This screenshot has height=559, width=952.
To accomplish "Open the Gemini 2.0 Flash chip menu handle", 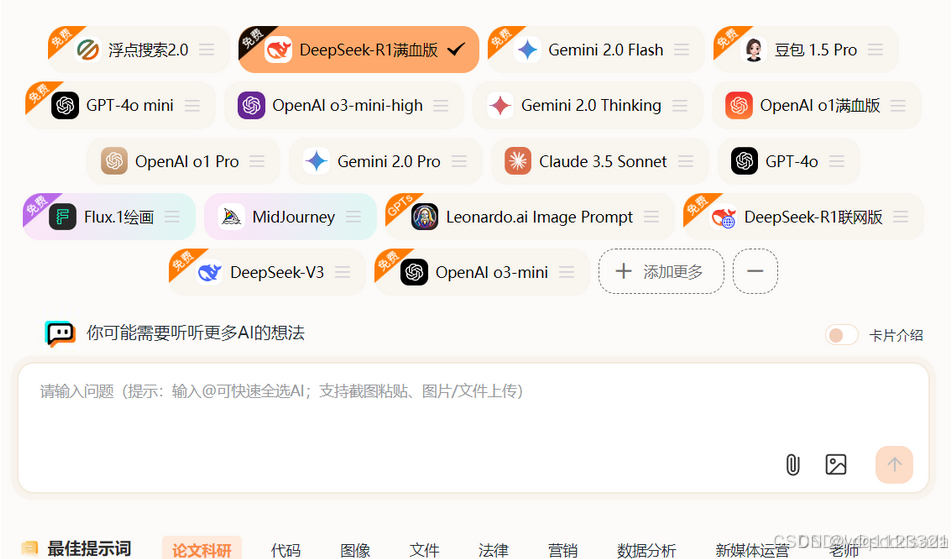I will [681, 50].
